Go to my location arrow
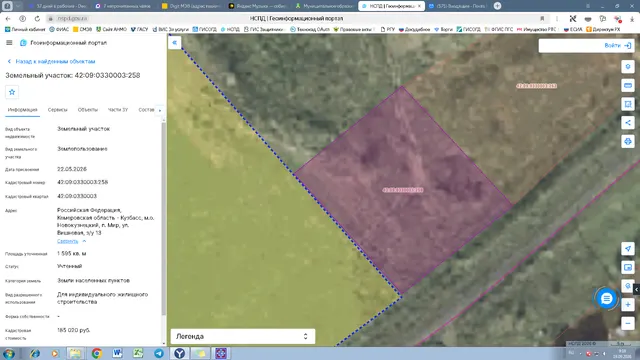The image size is (640, 360). tap(628, 249)
